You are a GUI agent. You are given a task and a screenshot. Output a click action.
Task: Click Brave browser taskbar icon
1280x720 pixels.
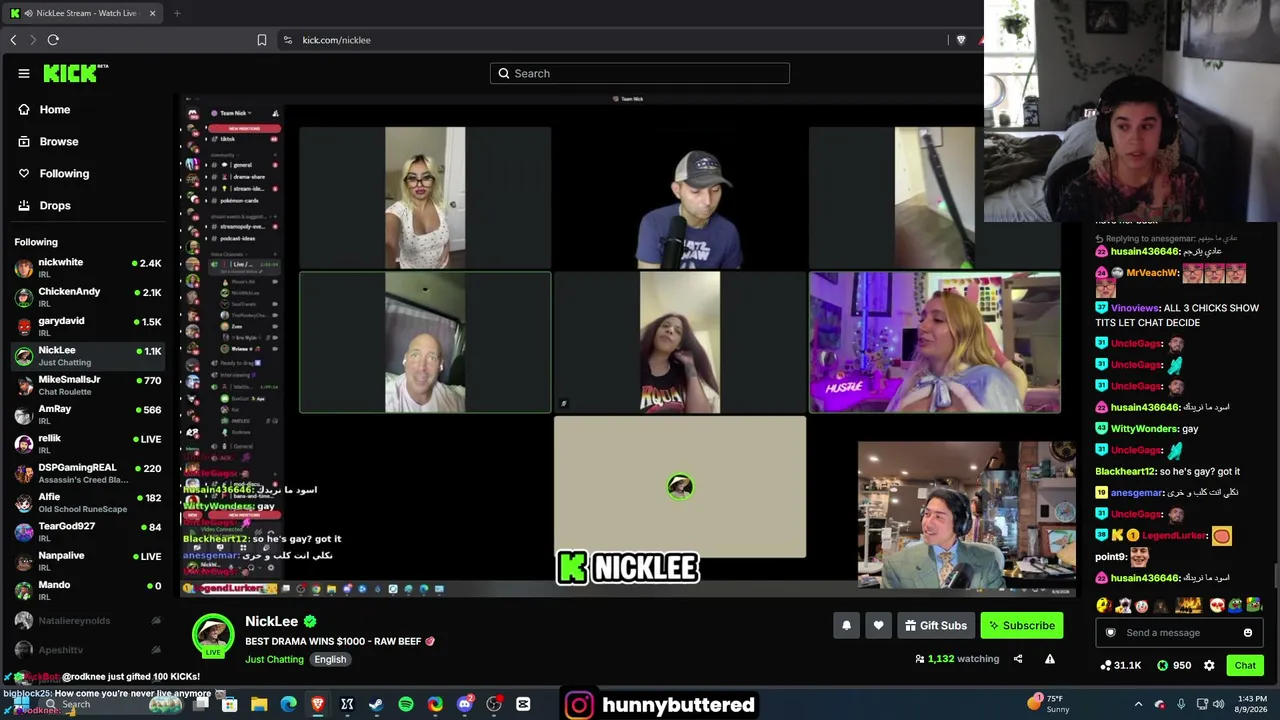(318, 704)
